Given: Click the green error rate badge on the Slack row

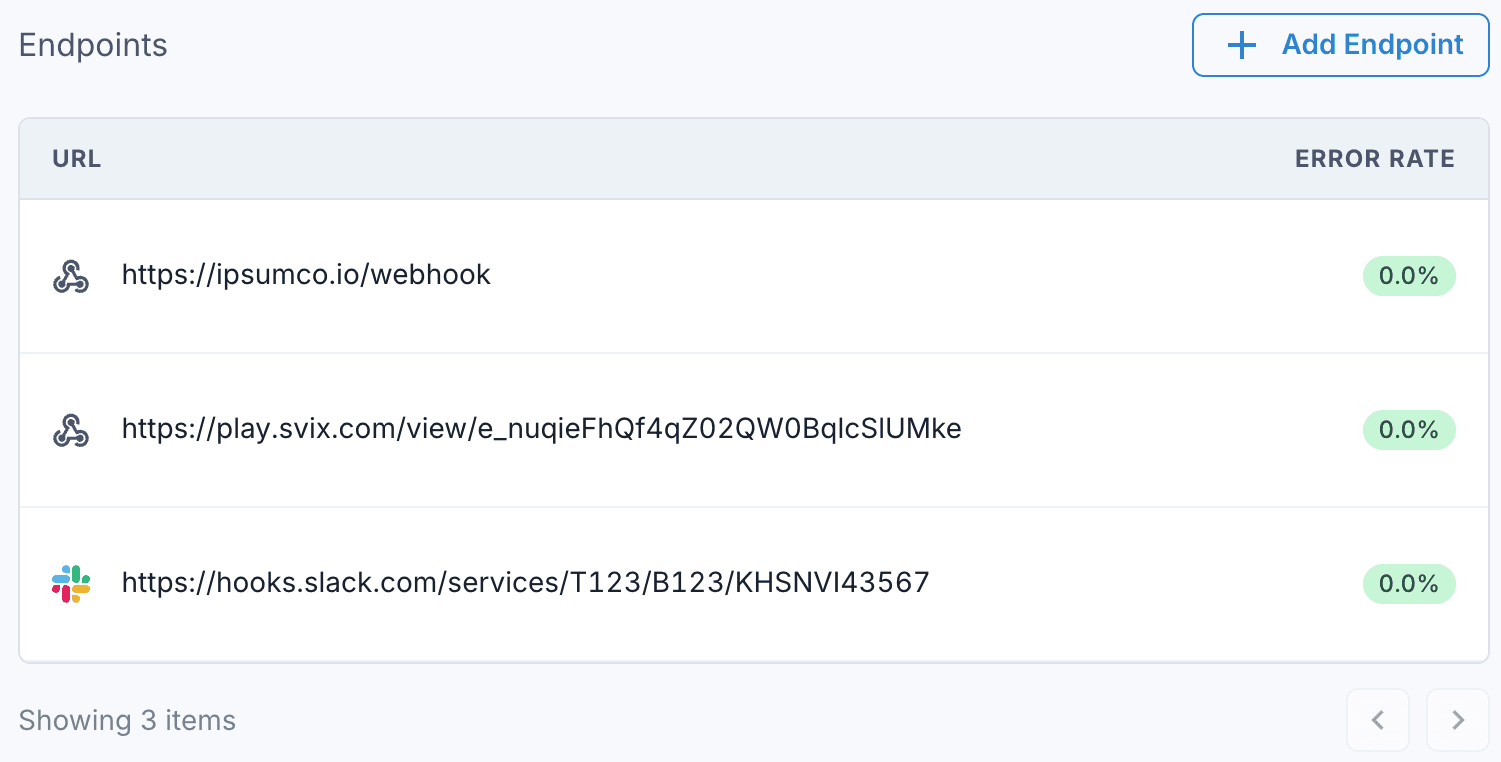Looking at the screenshot, I should pyautogui.click(x=1409, y=584).
